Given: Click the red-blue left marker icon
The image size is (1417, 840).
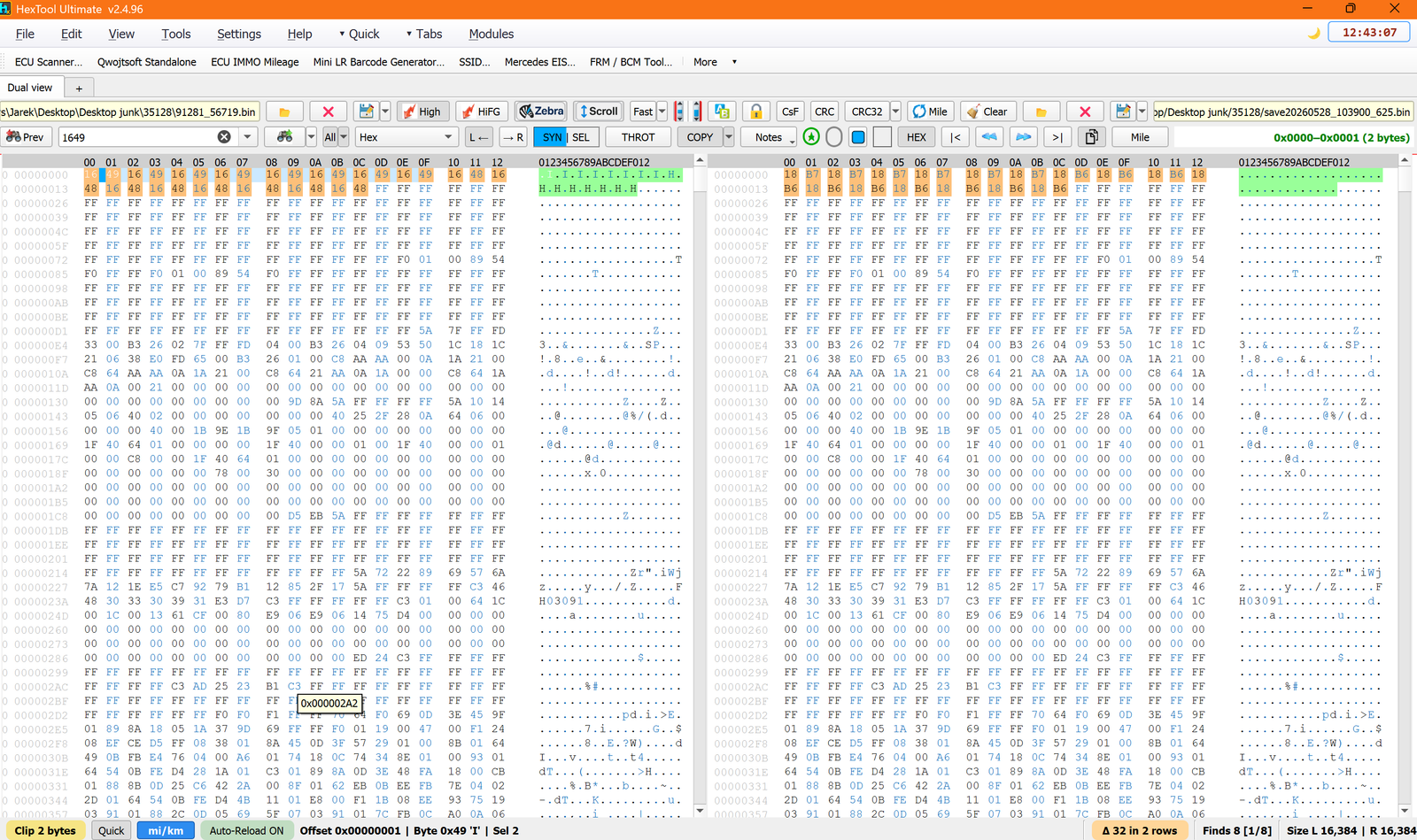Looking at the screenshot, I should [678, 112].
